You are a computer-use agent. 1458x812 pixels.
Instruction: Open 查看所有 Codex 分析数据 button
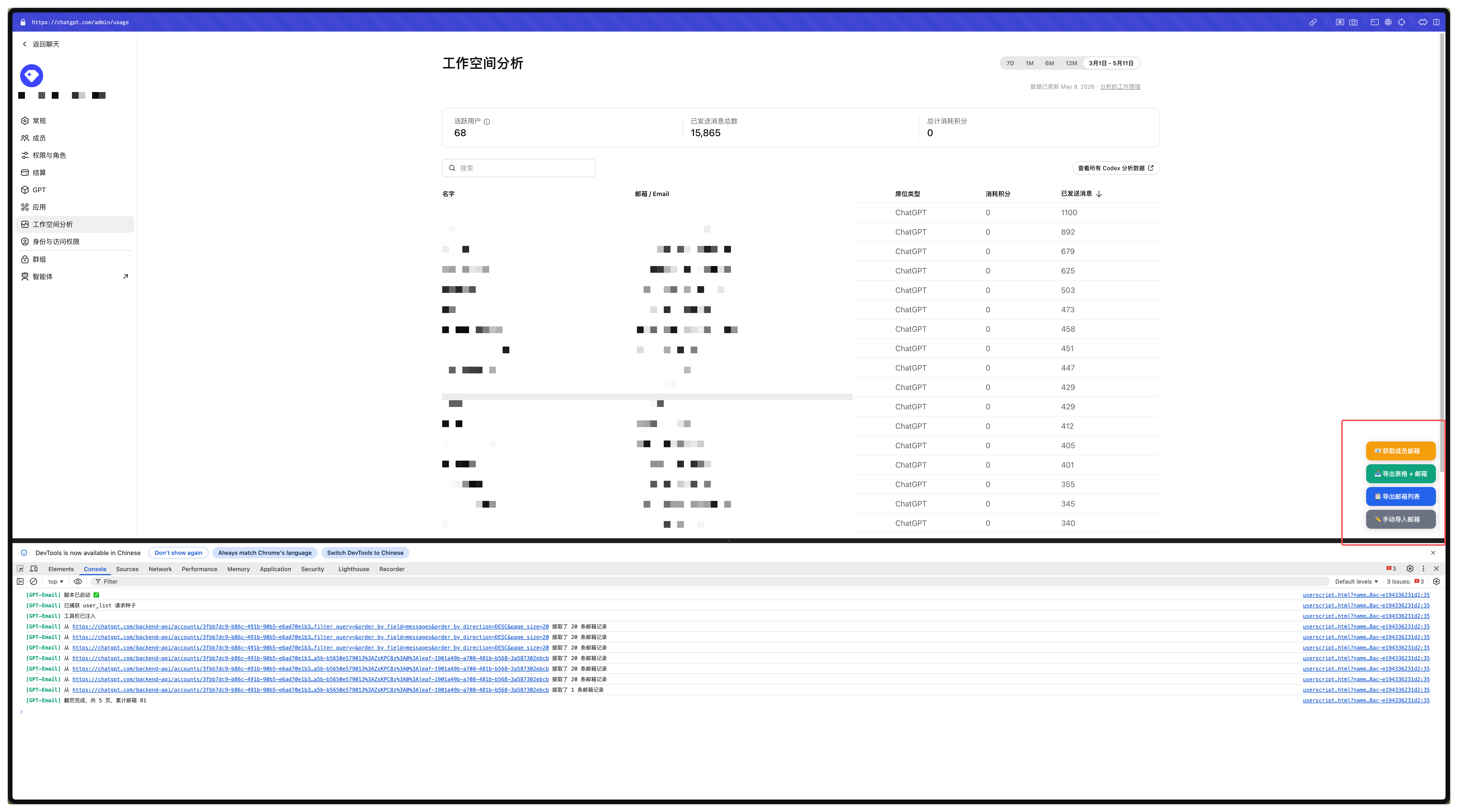(x=1116, y=168)
